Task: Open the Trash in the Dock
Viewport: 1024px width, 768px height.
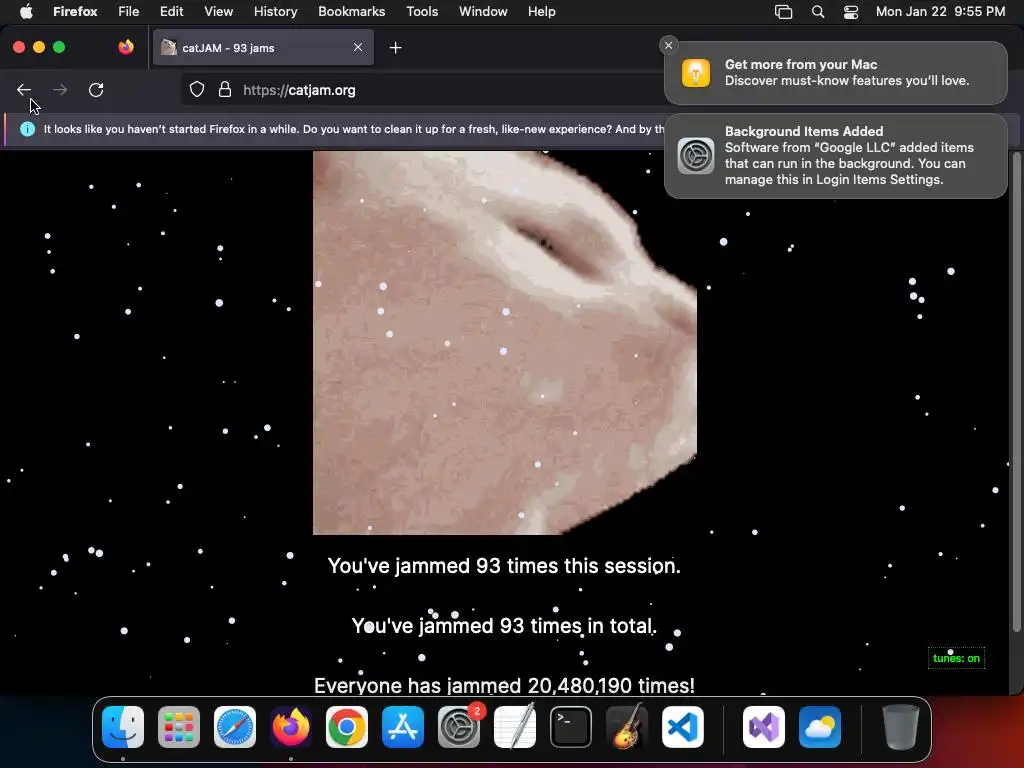Action: click(901, 727)
